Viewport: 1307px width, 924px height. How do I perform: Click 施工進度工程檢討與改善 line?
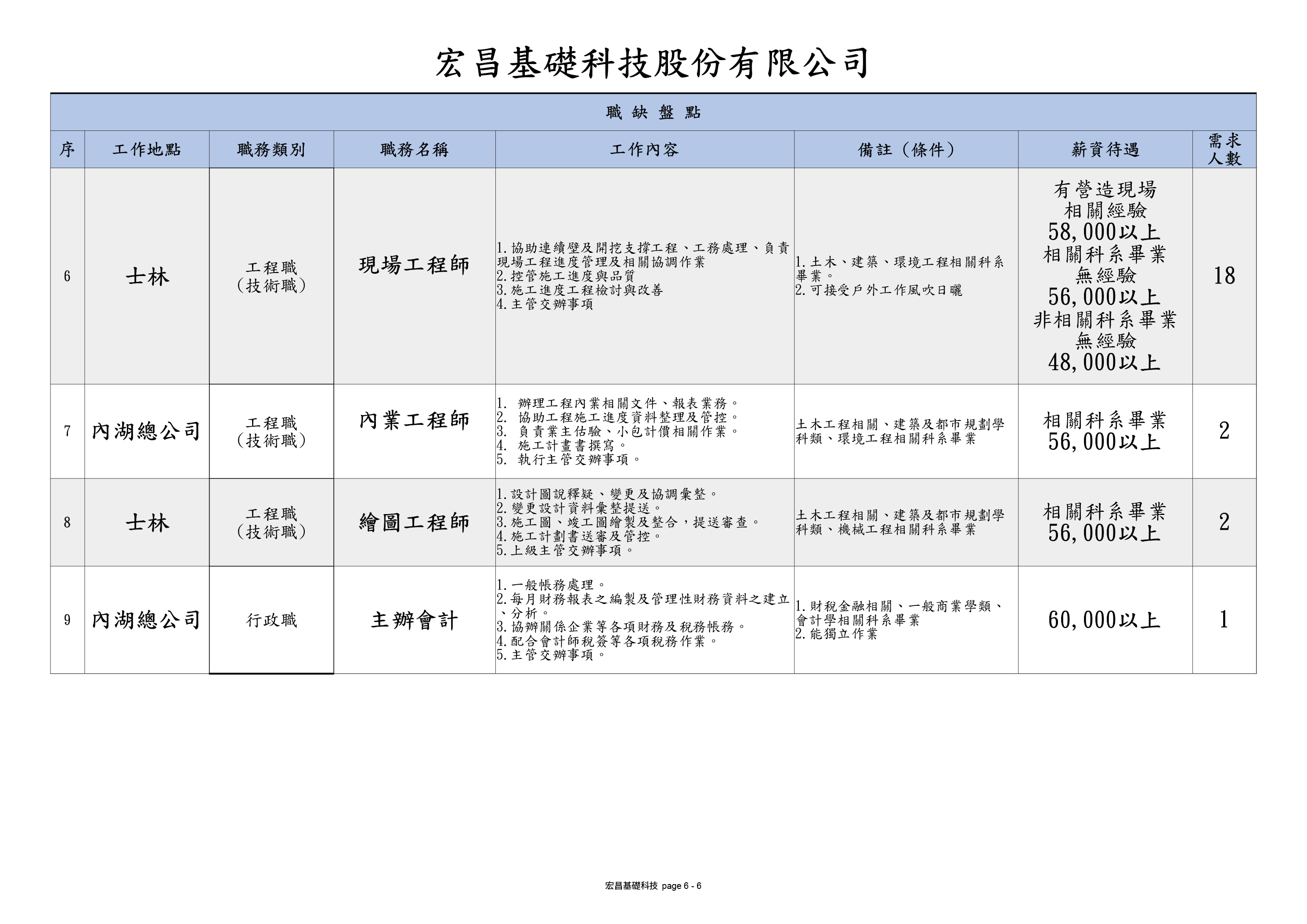tap(579, 290)
